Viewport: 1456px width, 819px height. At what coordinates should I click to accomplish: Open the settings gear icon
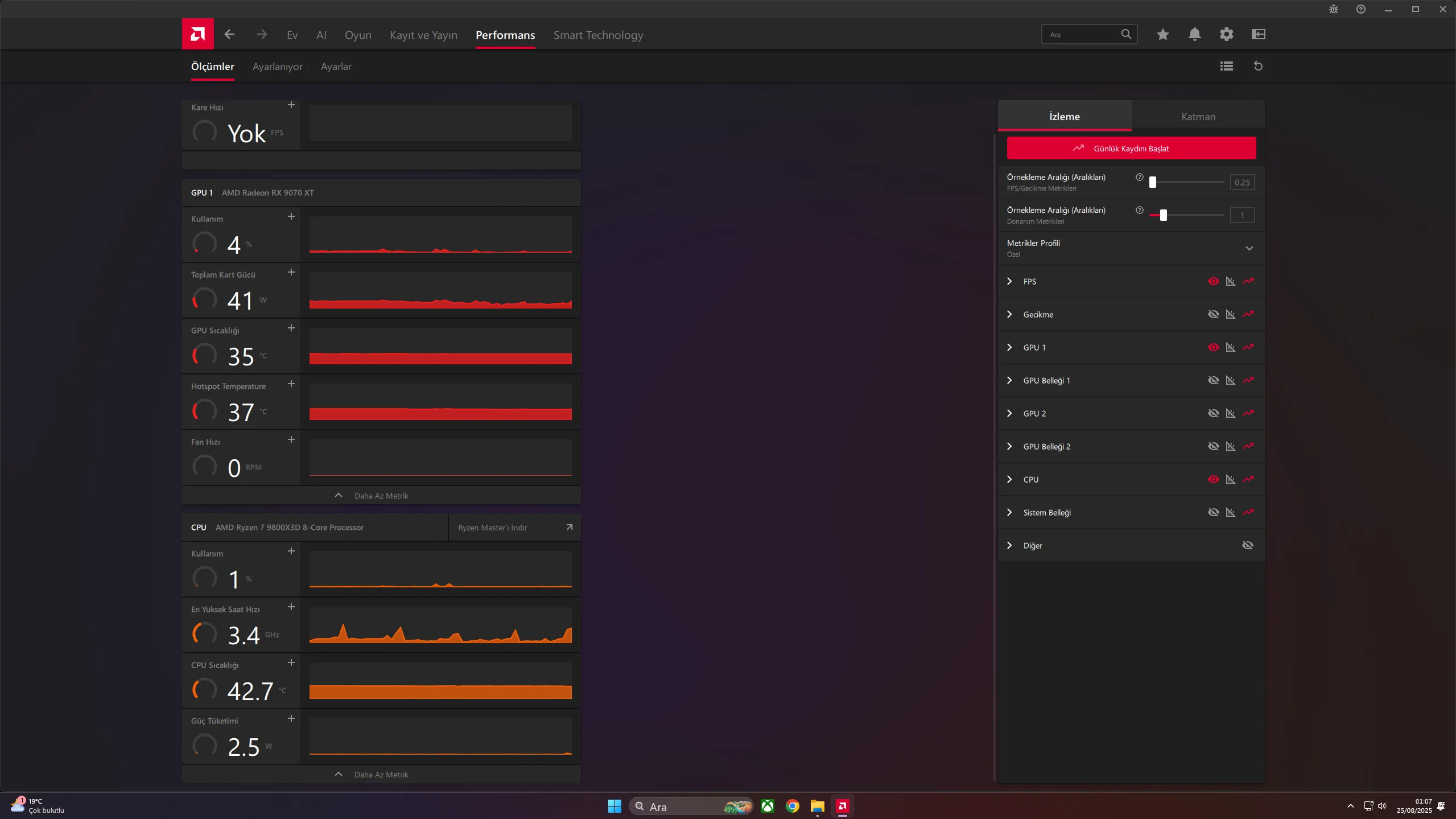click(x=1226, y=35)
